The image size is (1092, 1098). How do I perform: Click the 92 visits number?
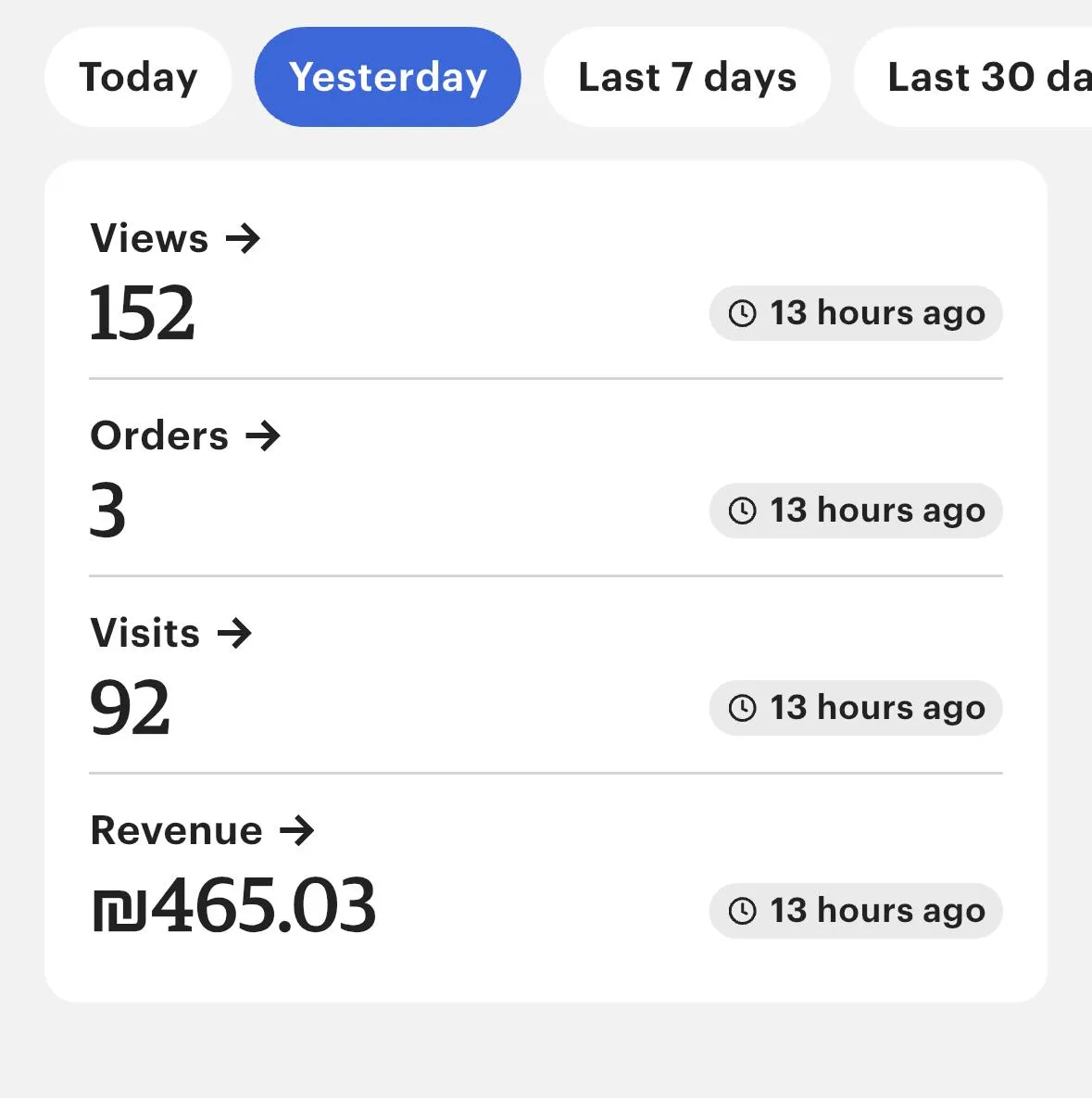(130, 708)
